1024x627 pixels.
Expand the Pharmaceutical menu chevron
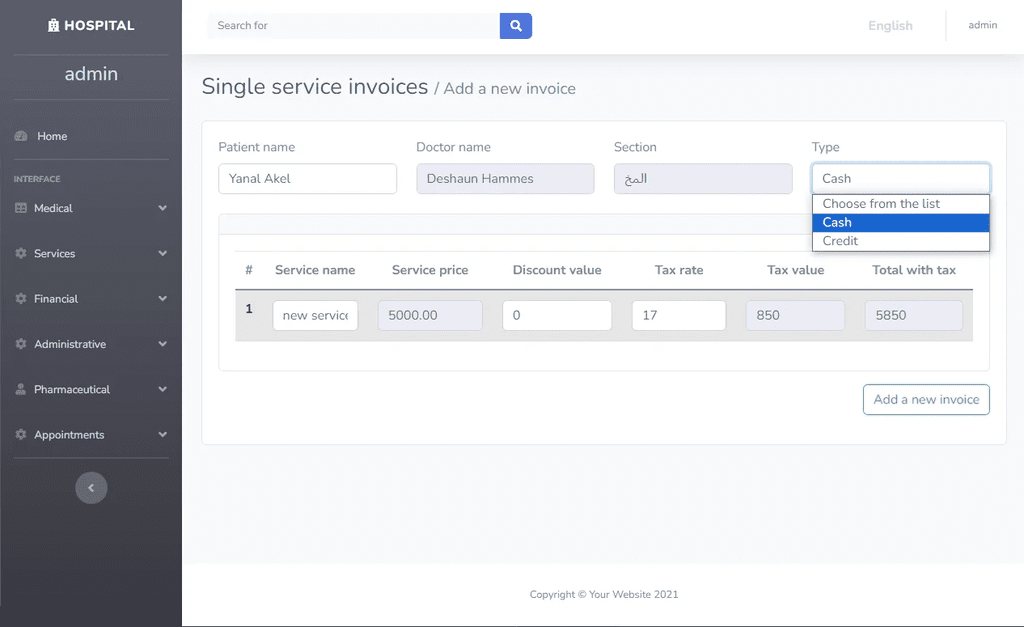163,389
